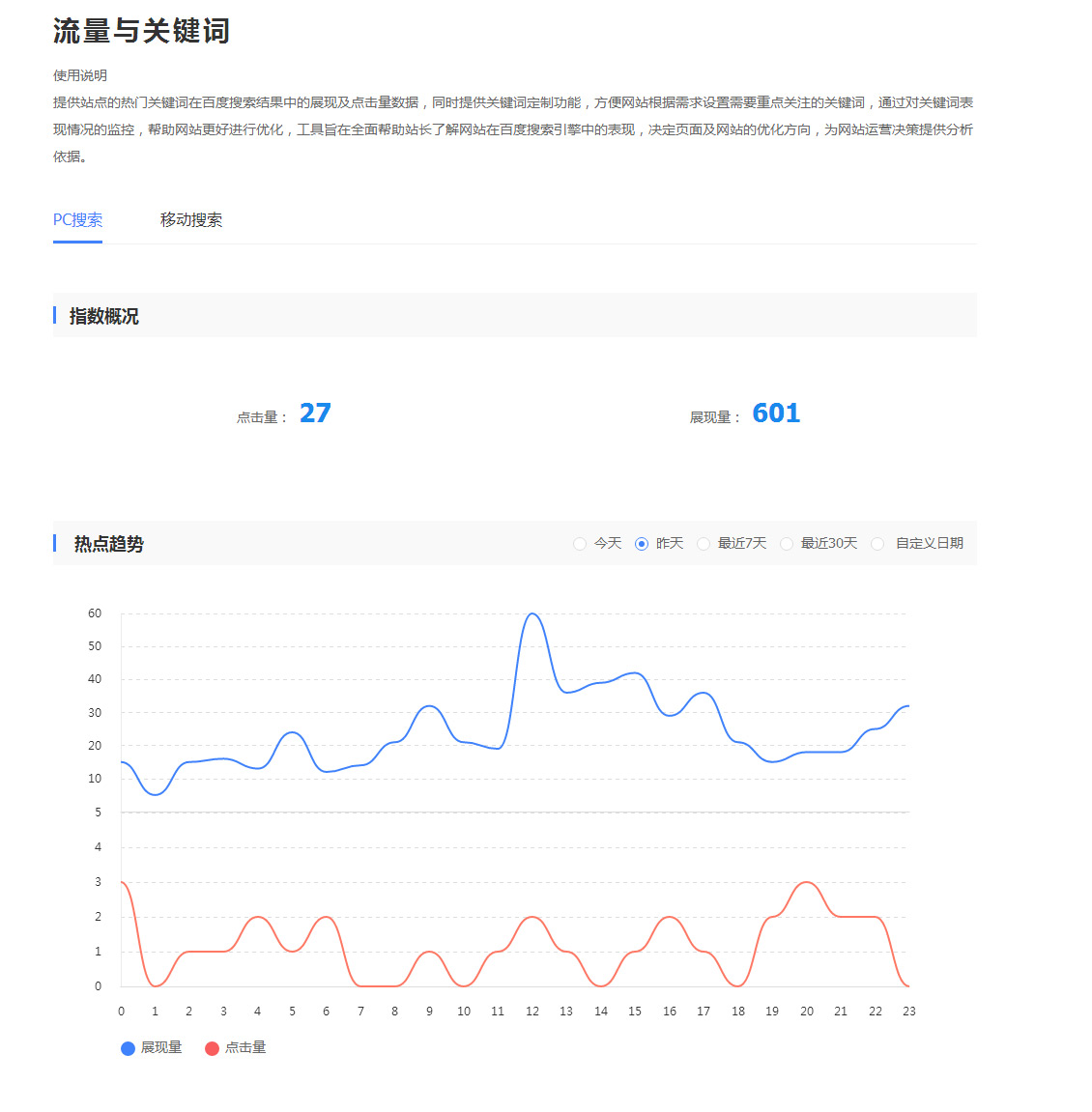Click y-axis label 5
Viewport: 1092px width, 1112px height.
98,813
